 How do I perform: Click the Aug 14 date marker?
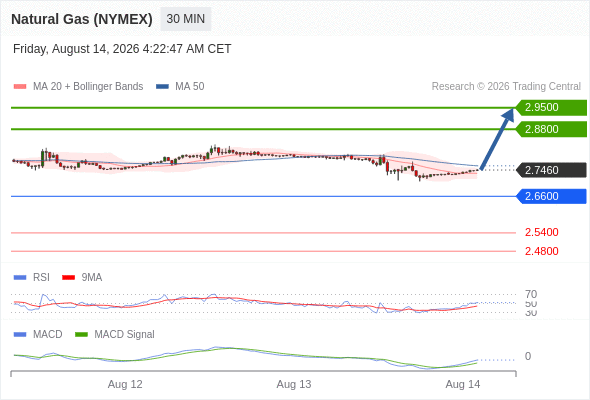[463, 384]
